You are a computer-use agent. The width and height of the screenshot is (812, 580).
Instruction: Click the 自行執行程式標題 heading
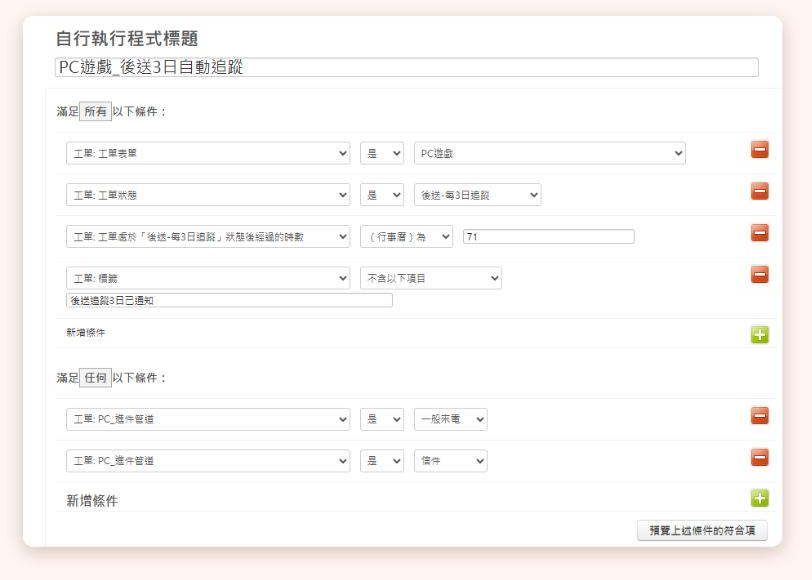coord(127,38)
